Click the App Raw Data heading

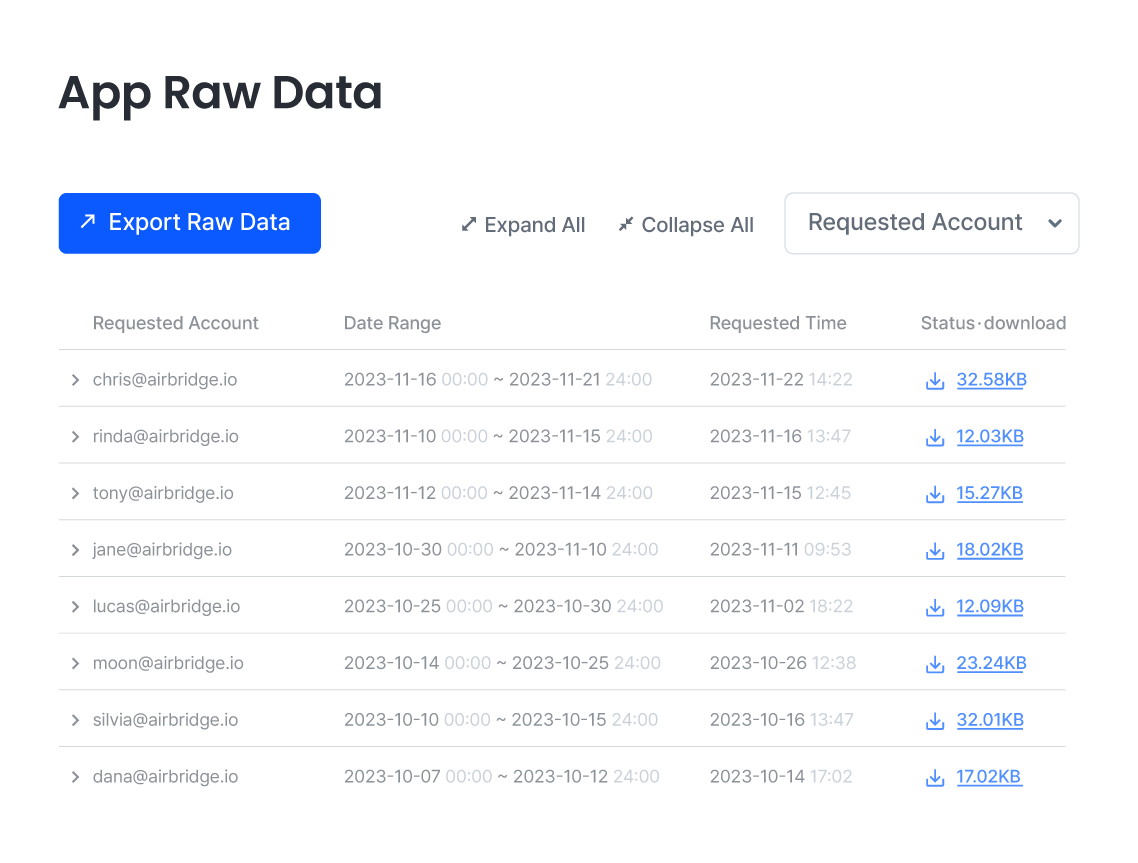(221, 94)
